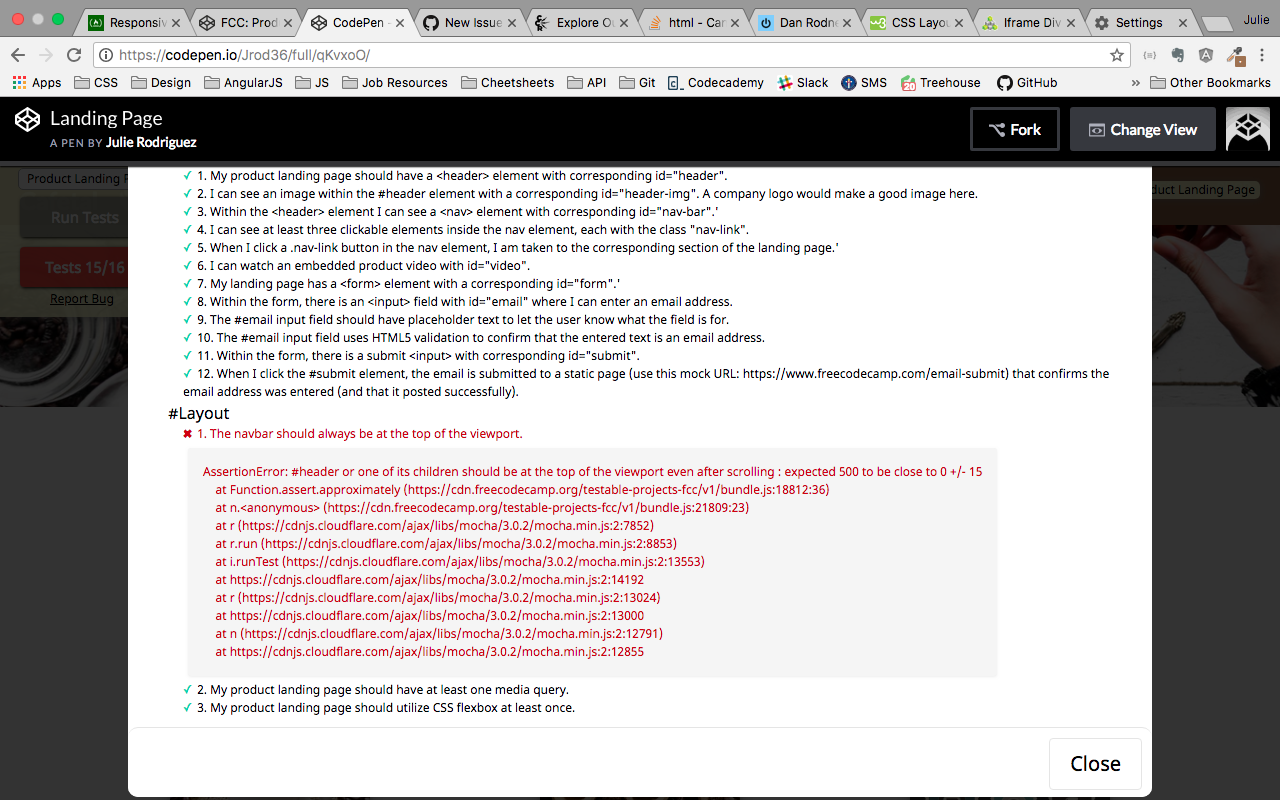The width and height of the screenshot is (1280, 800).
Task: Switch to the New Issue GitHub tab
Action: 469,22
